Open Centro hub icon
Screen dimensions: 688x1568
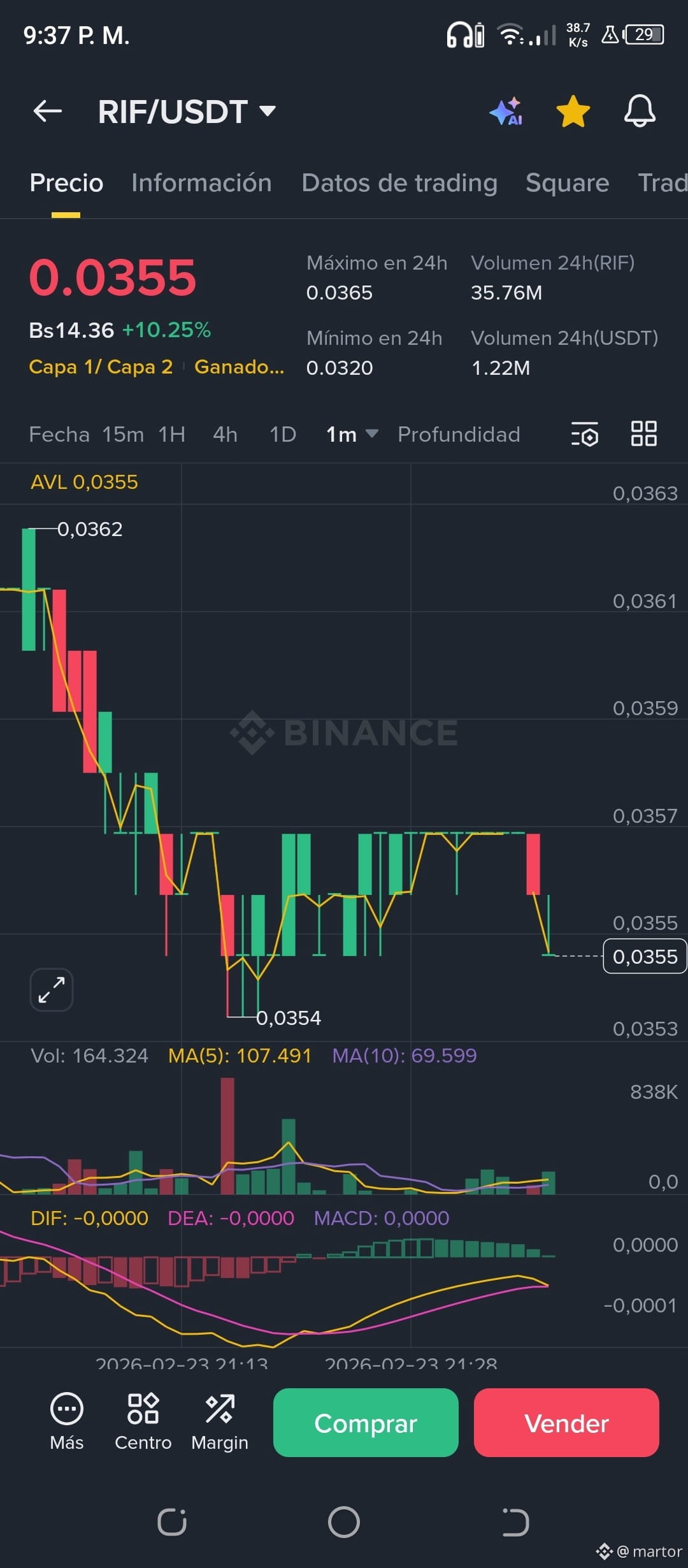click(x=143, y=1423)
